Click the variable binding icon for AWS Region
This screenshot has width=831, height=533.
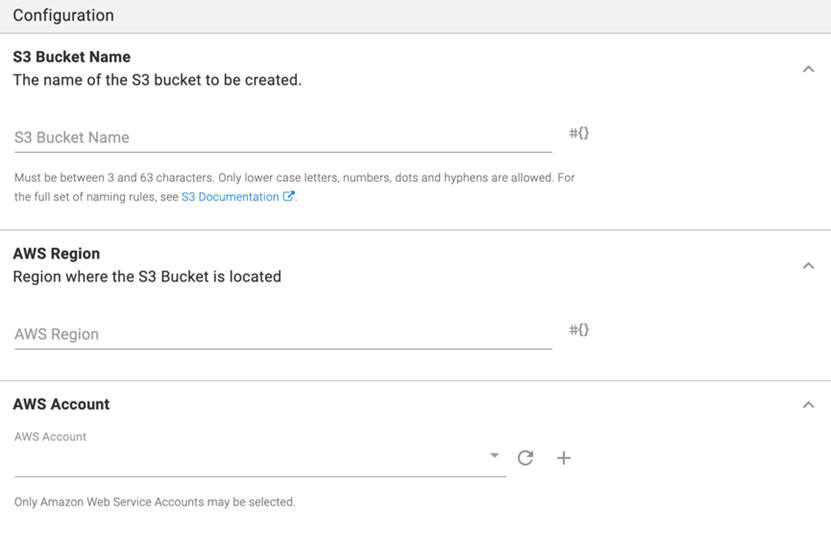[579, 330]
